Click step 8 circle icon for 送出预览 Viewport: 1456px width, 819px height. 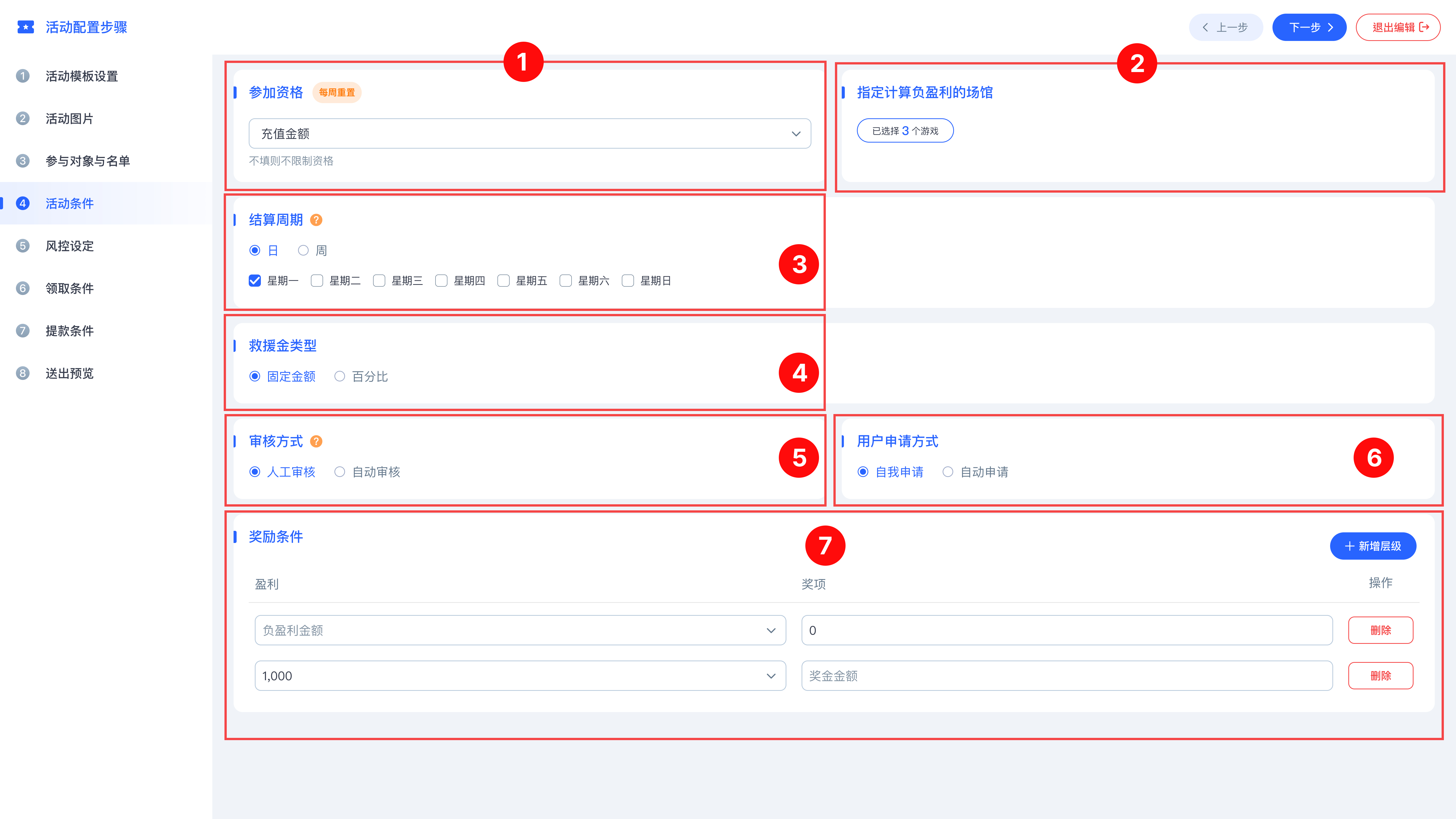point(22,373)
